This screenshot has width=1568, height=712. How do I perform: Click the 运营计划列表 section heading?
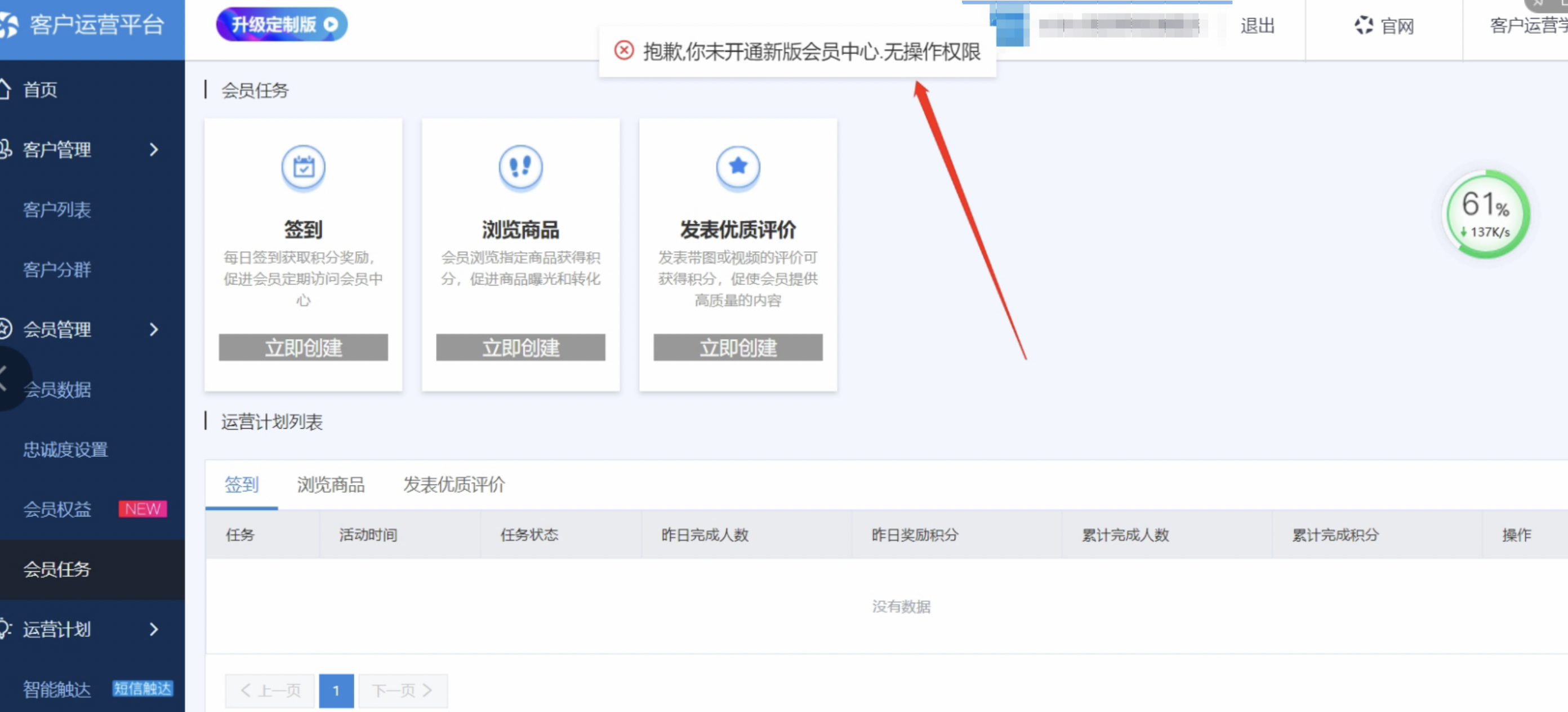(271, 421)
